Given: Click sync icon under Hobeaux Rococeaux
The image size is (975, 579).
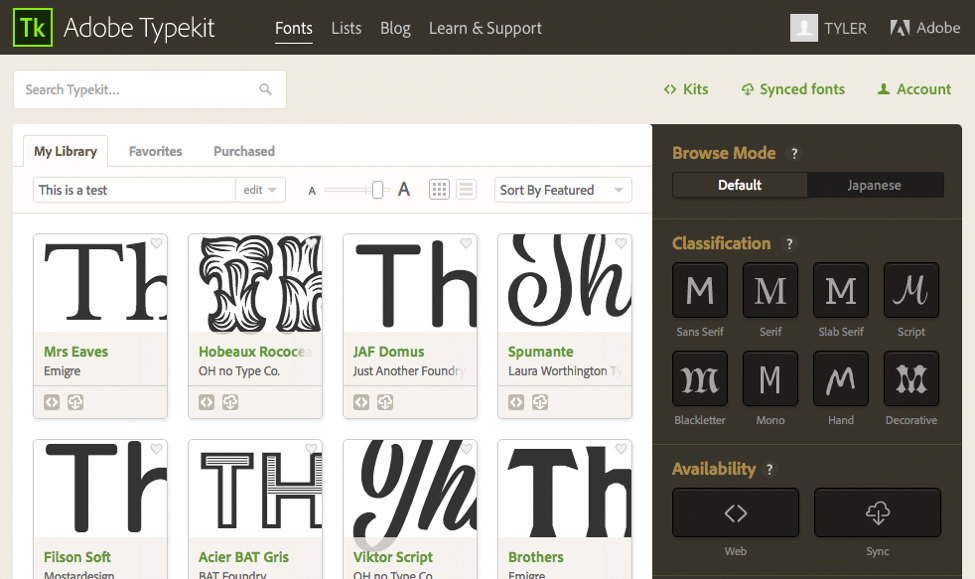Looking at the screenshot, I should point(230,402).
